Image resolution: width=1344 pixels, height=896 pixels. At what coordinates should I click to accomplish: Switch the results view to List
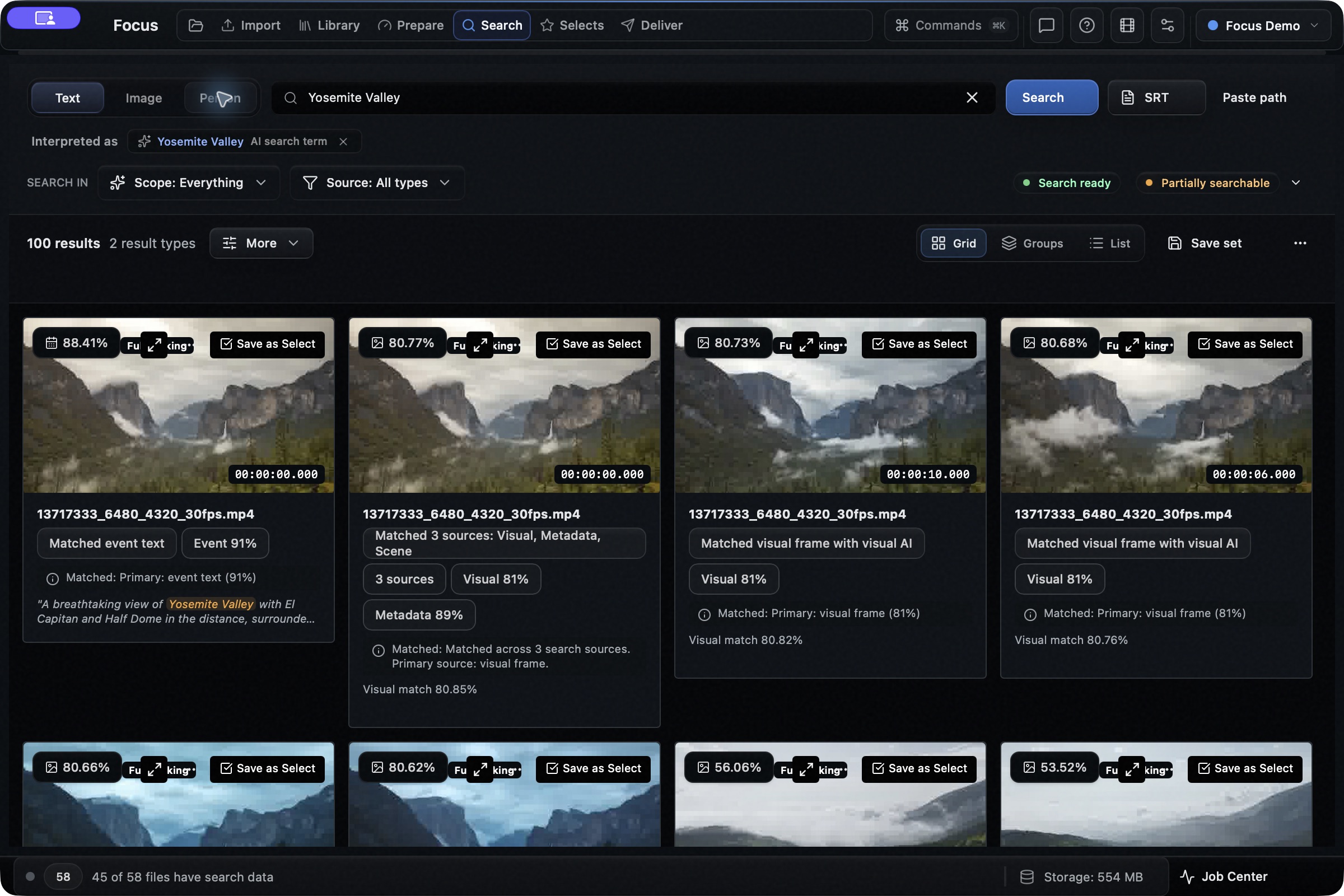(x=1109, y=244)
